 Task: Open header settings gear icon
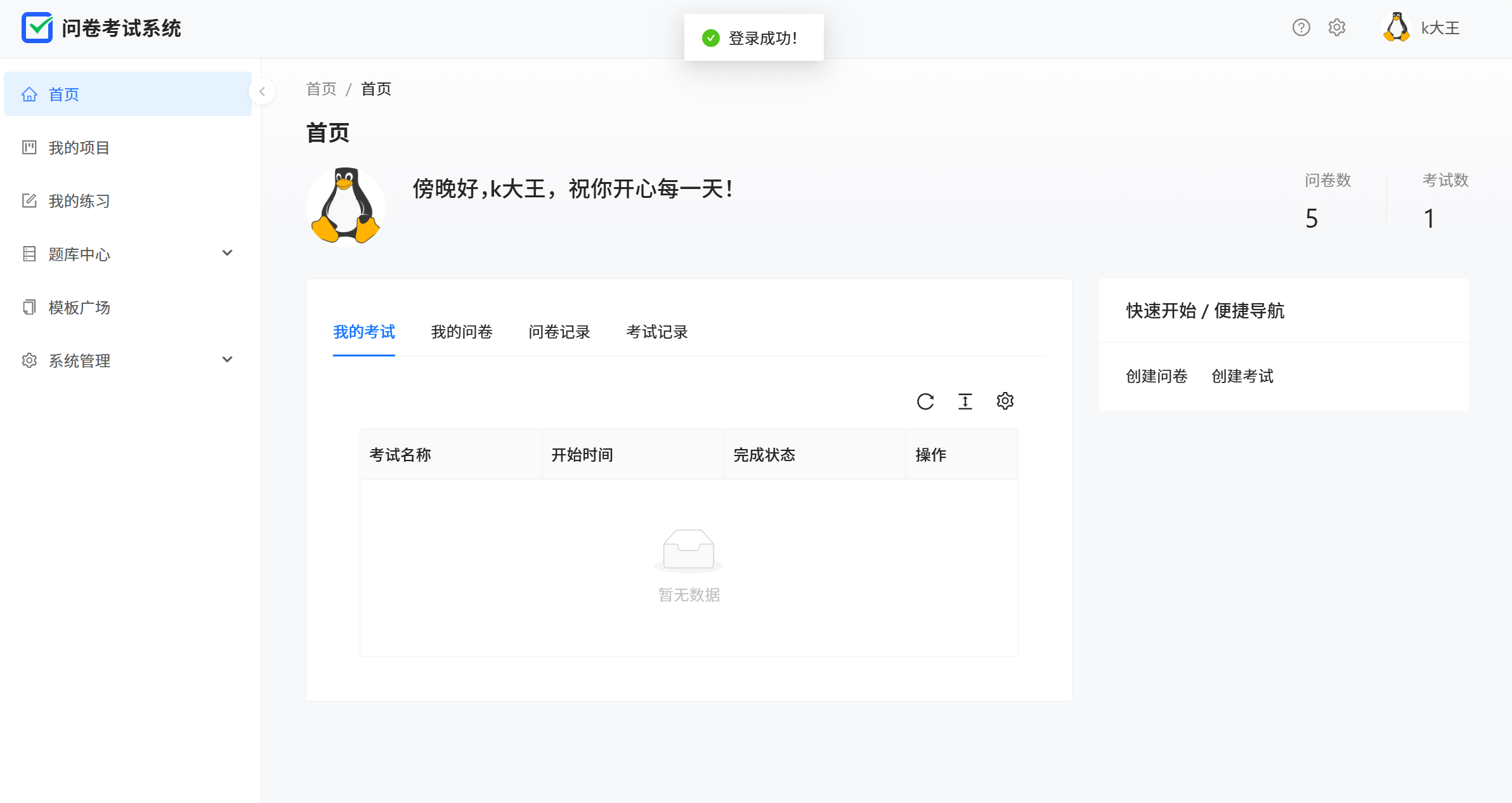pos(1337,28)
